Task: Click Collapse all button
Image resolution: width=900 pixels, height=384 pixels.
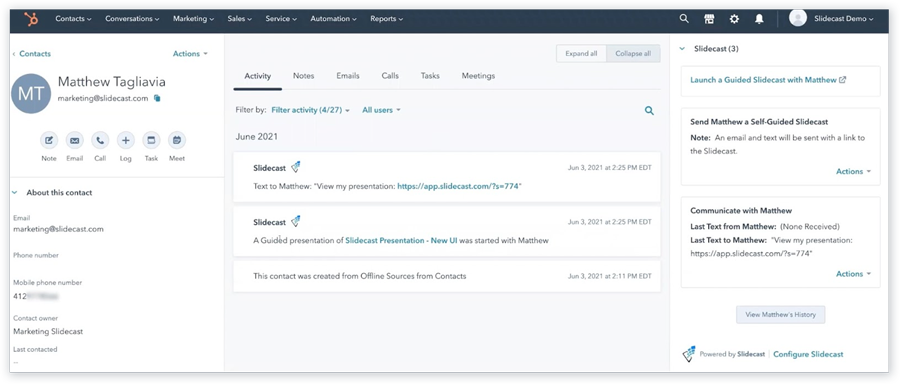Action: pyautogui.click(x=633, y=53)
